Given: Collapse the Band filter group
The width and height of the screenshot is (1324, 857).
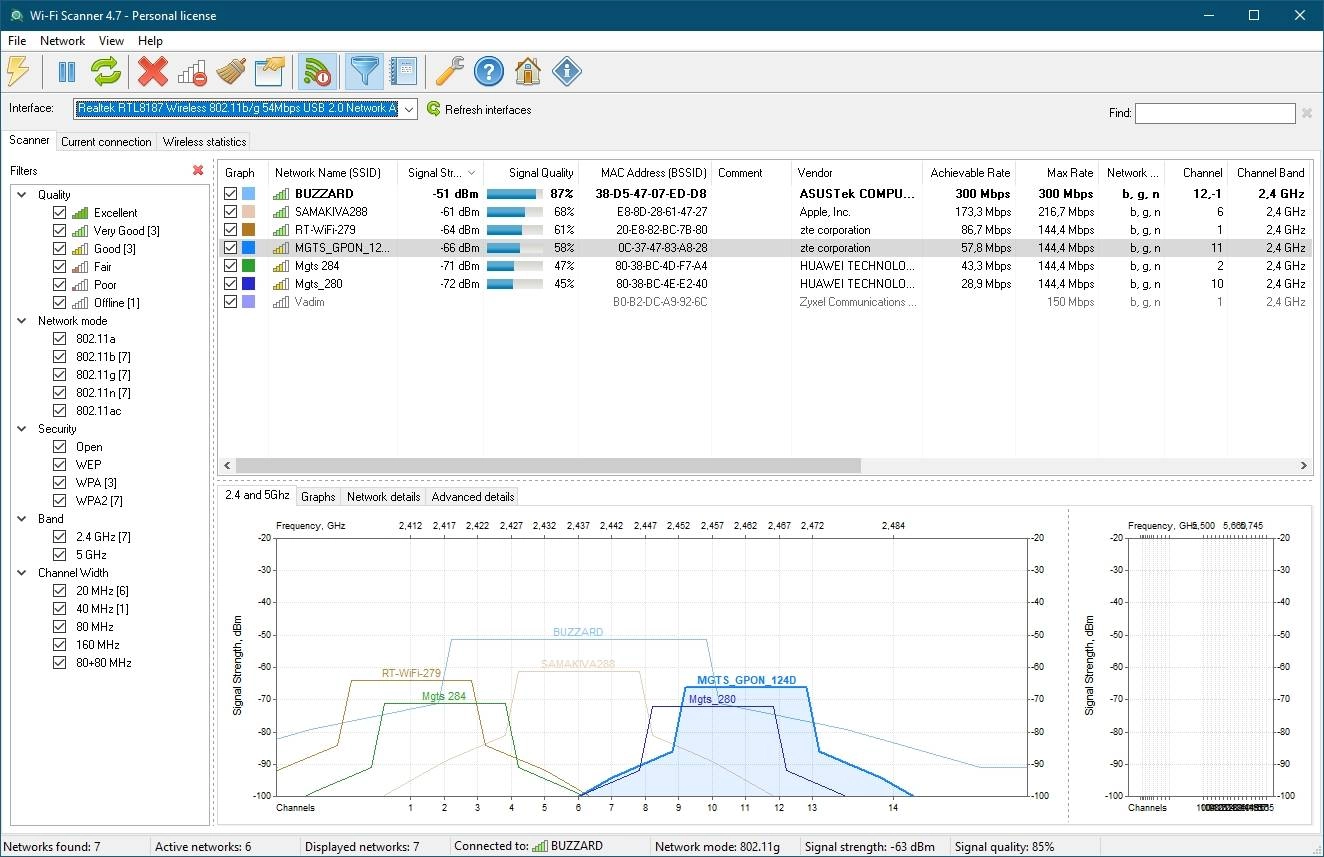Looking at the screenshot, I should (22, 519).
